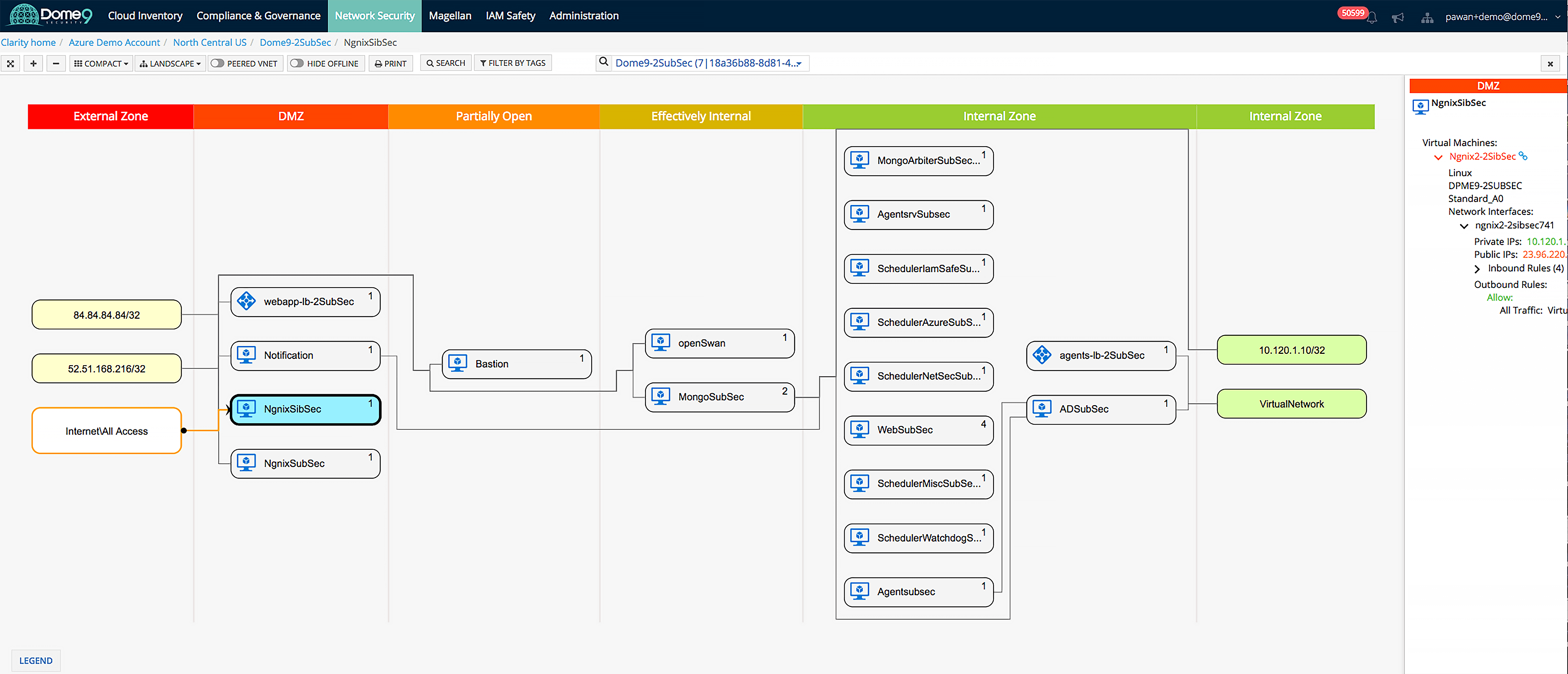Click the ADSubSec VM icon

point(1042,409)
